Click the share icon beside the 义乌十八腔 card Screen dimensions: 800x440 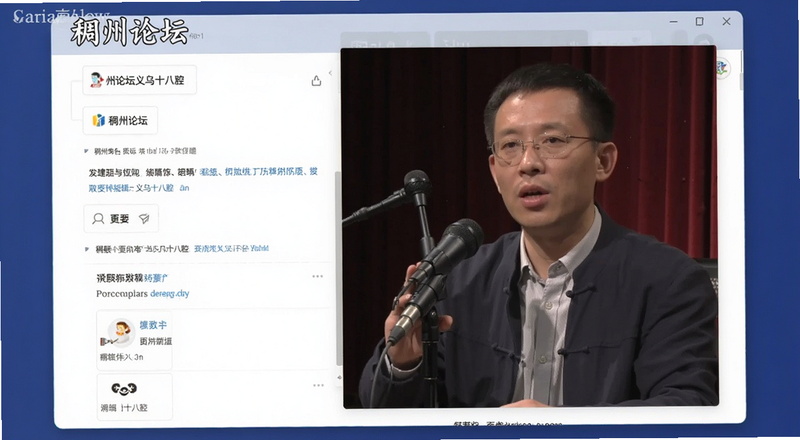pyautogui.click(x=316, y=81)
